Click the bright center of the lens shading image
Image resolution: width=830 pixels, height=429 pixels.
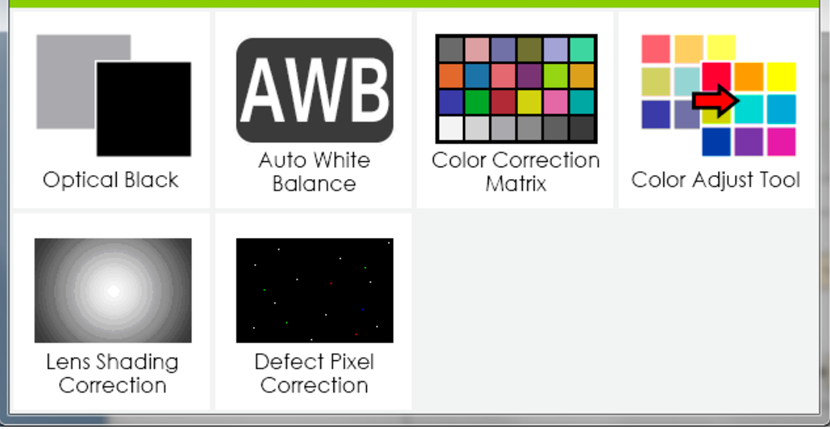click(113, 291)
